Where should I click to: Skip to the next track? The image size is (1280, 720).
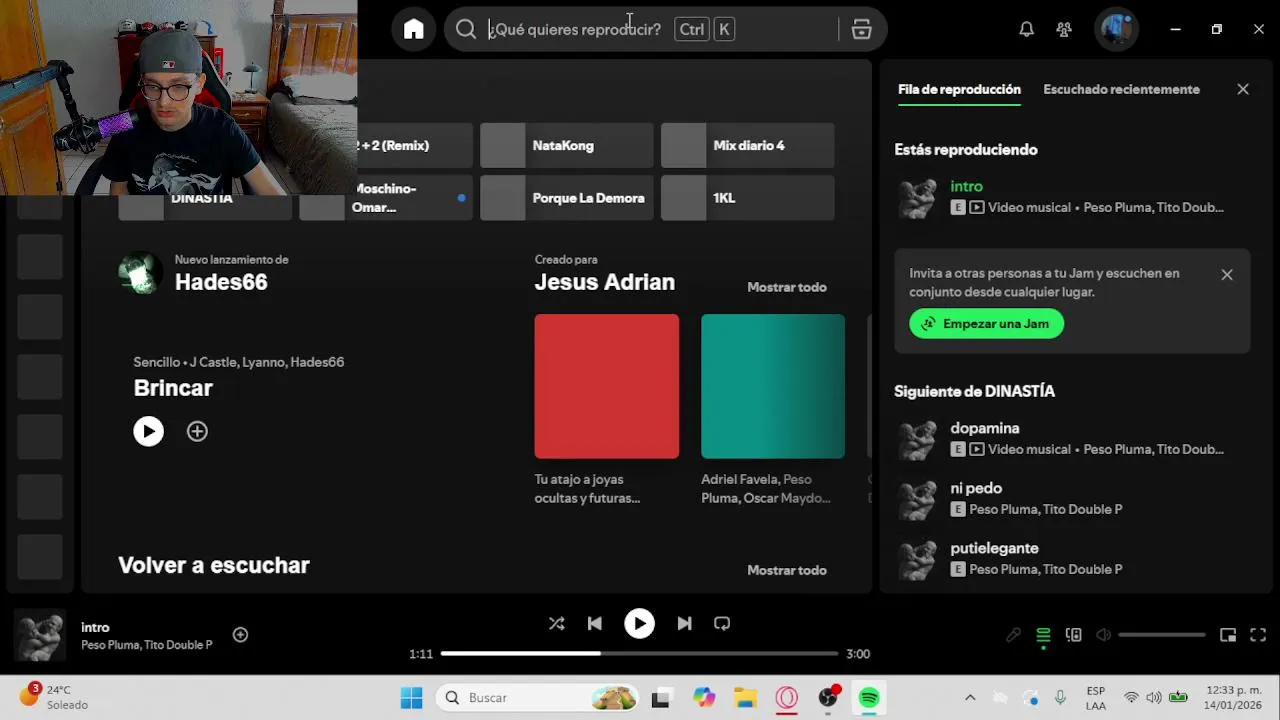(684, 623)
